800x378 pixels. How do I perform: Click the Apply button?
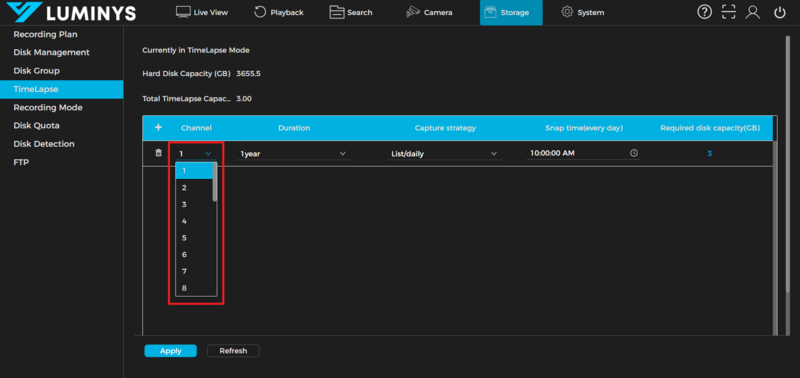pos(170,351)
